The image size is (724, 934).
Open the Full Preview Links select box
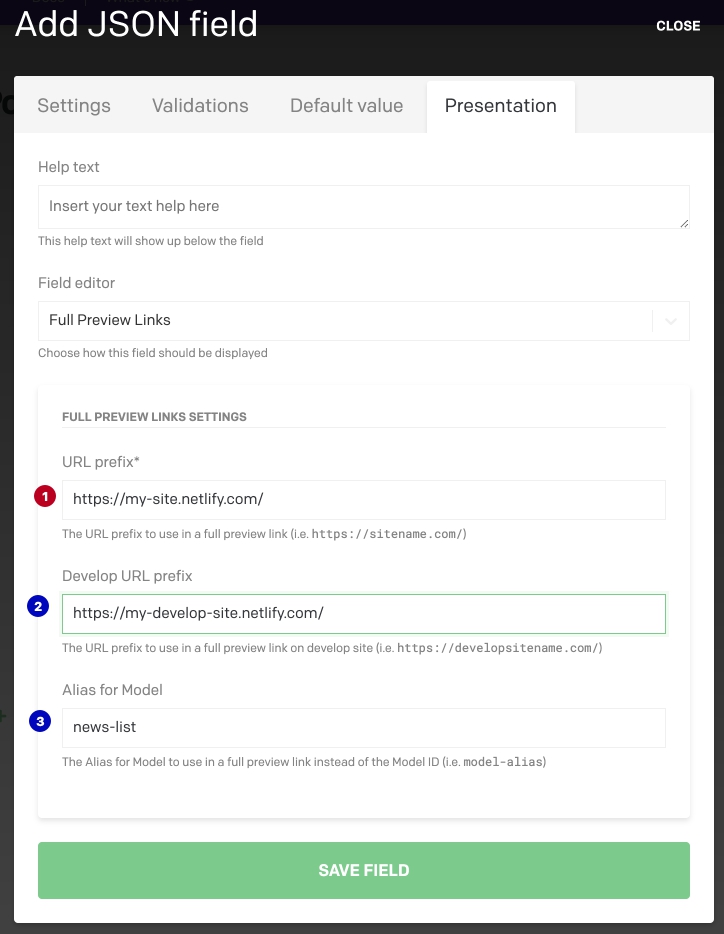coord(345,321)
